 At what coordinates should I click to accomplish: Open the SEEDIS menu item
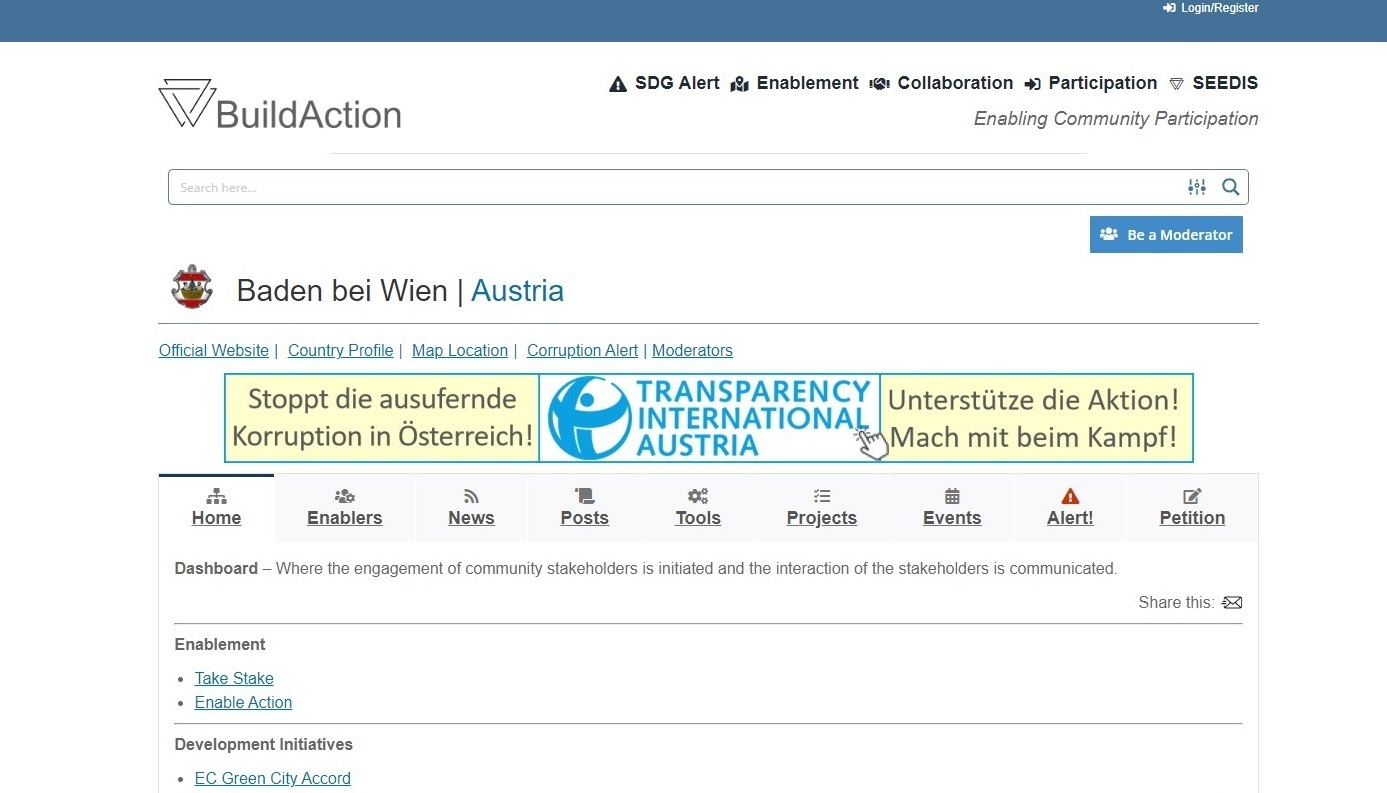coord(1213,84)
